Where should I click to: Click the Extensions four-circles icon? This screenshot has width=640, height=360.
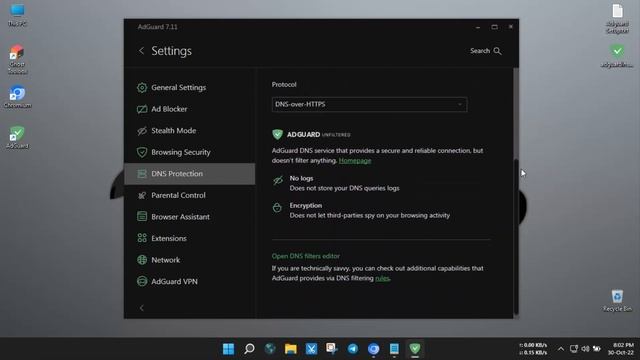point(142,238)
